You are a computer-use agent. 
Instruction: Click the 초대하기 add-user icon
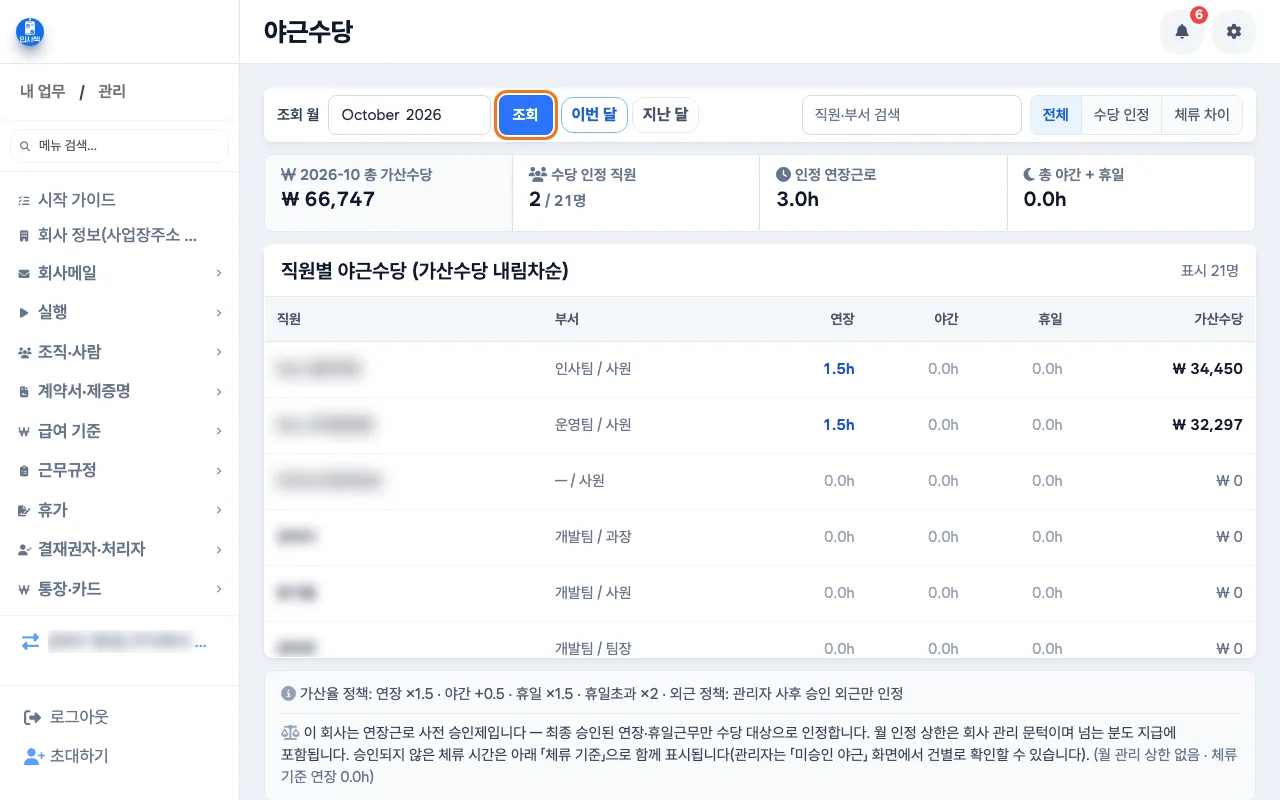[33, 756]
